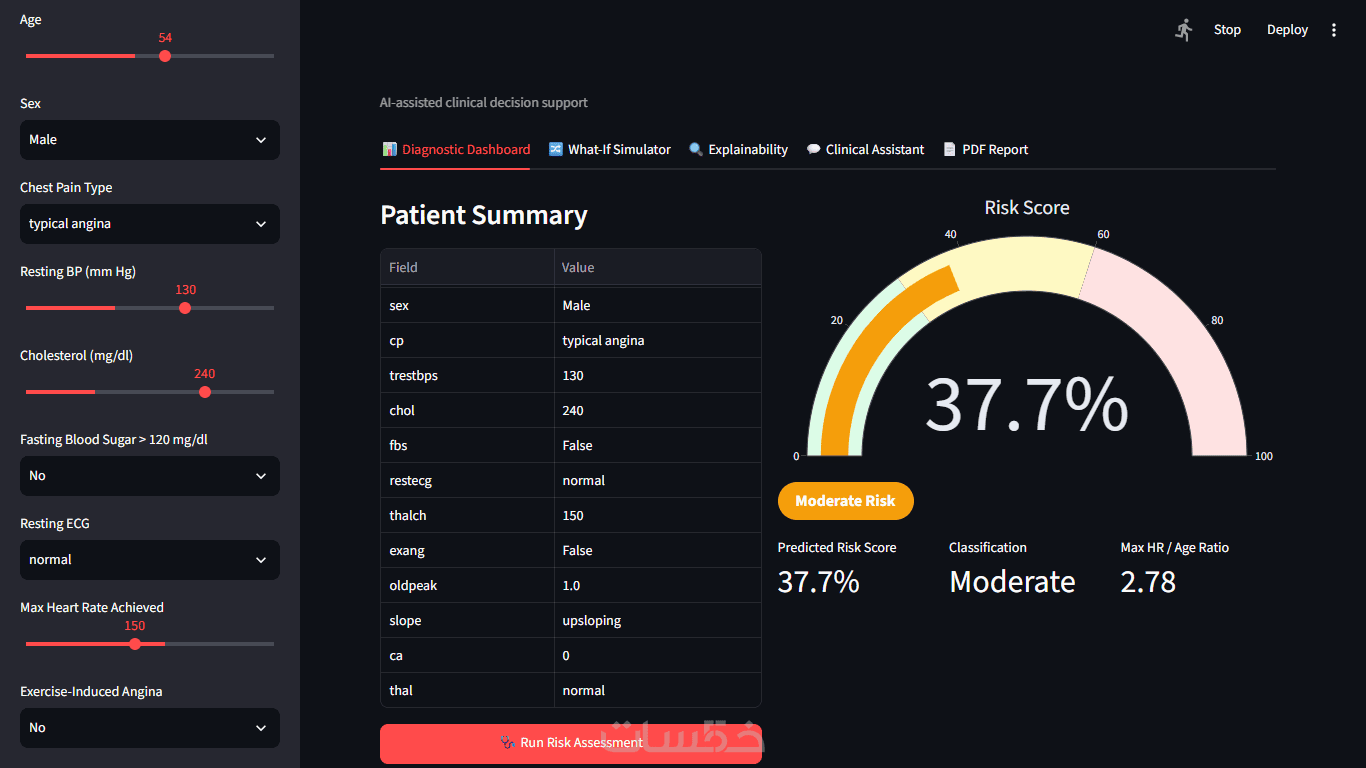The image size is (1366, 768).
Task: Open the Sex dropdown showing Male
Action: pyautogui.click(x=150, y=140)
